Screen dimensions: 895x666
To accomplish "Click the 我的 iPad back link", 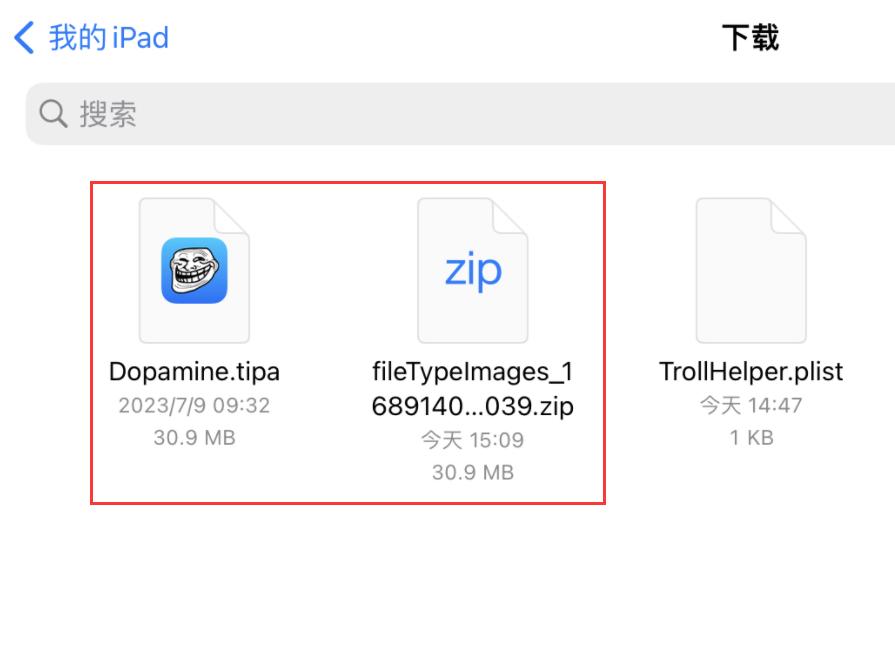I will point(100,37).
